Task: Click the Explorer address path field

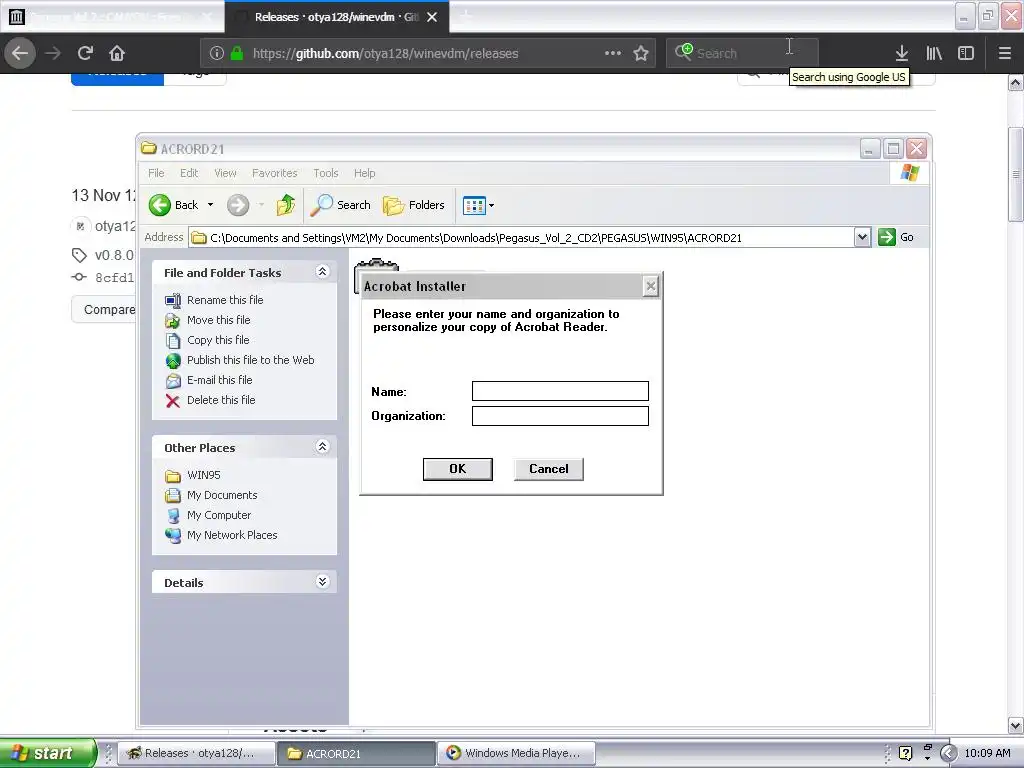Action: [521, 238]
